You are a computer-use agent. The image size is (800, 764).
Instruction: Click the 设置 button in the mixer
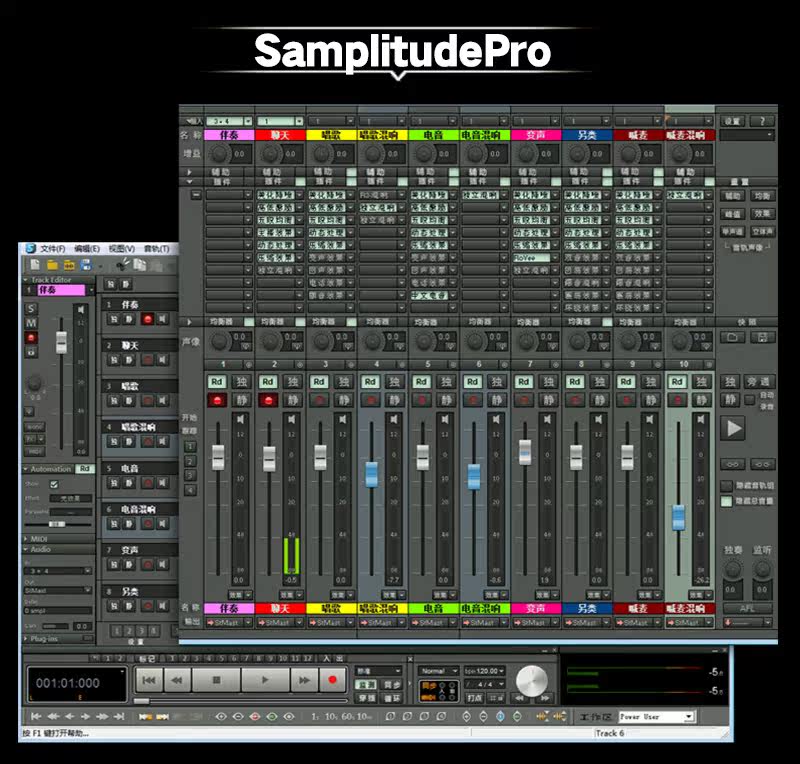pos(732,121)
